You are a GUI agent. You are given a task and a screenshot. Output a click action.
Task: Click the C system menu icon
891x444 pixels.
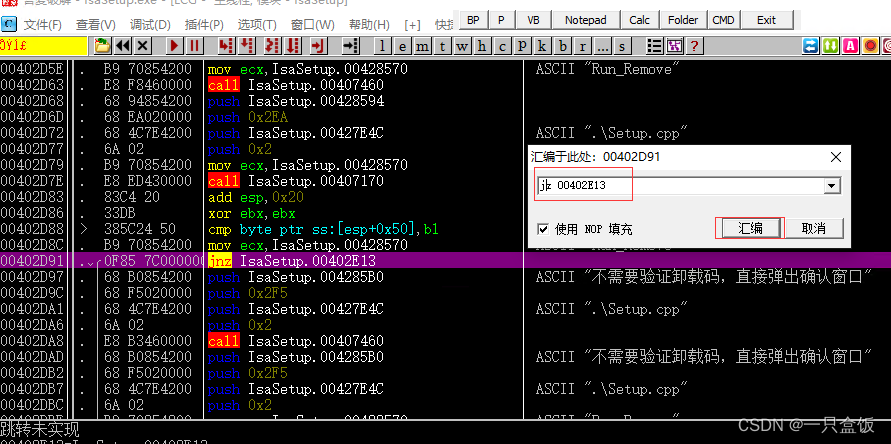pos(9,24)
